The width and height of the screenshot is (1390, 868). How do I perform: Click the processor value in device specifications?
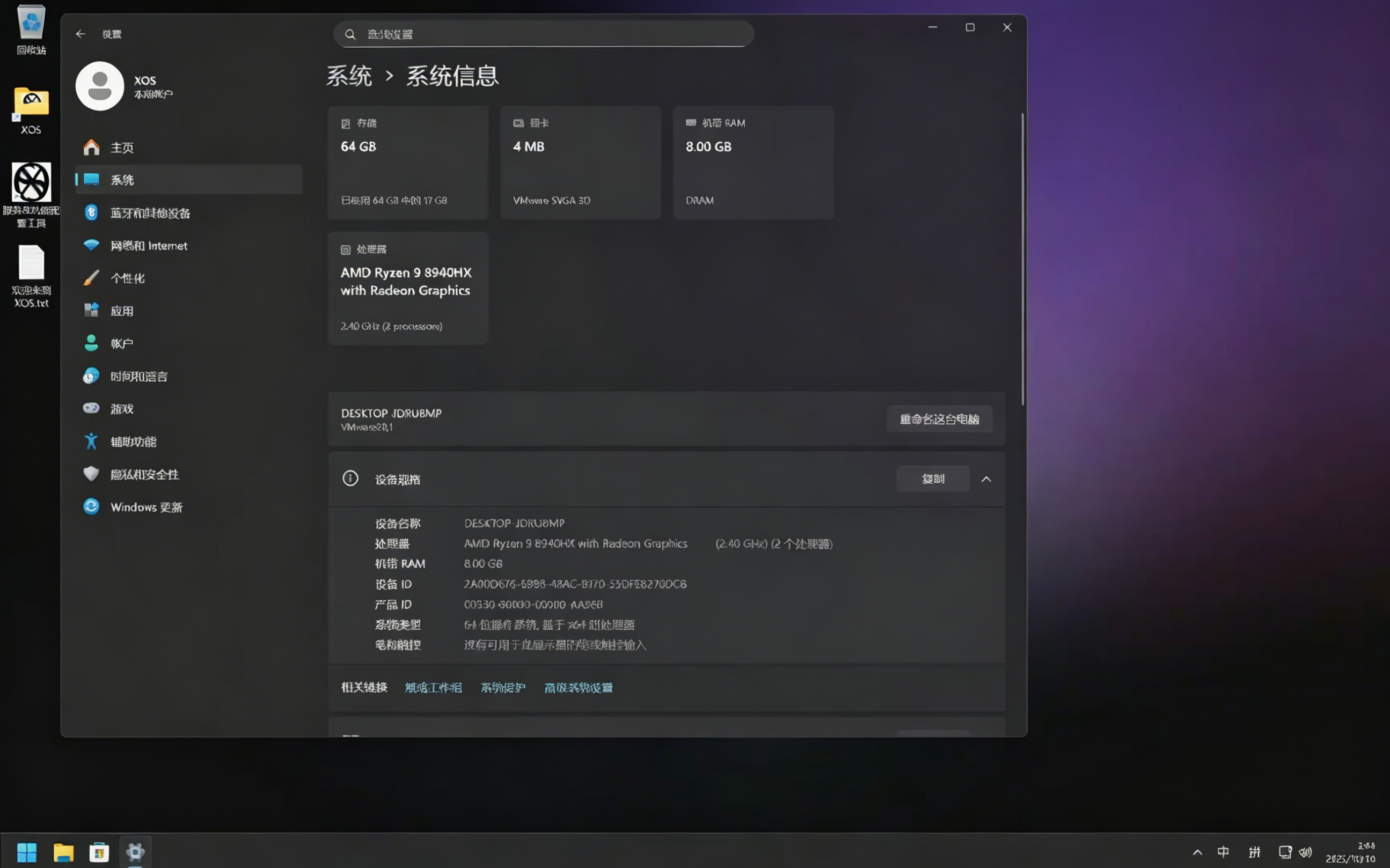pyautogui.click(x=648, y=543)
